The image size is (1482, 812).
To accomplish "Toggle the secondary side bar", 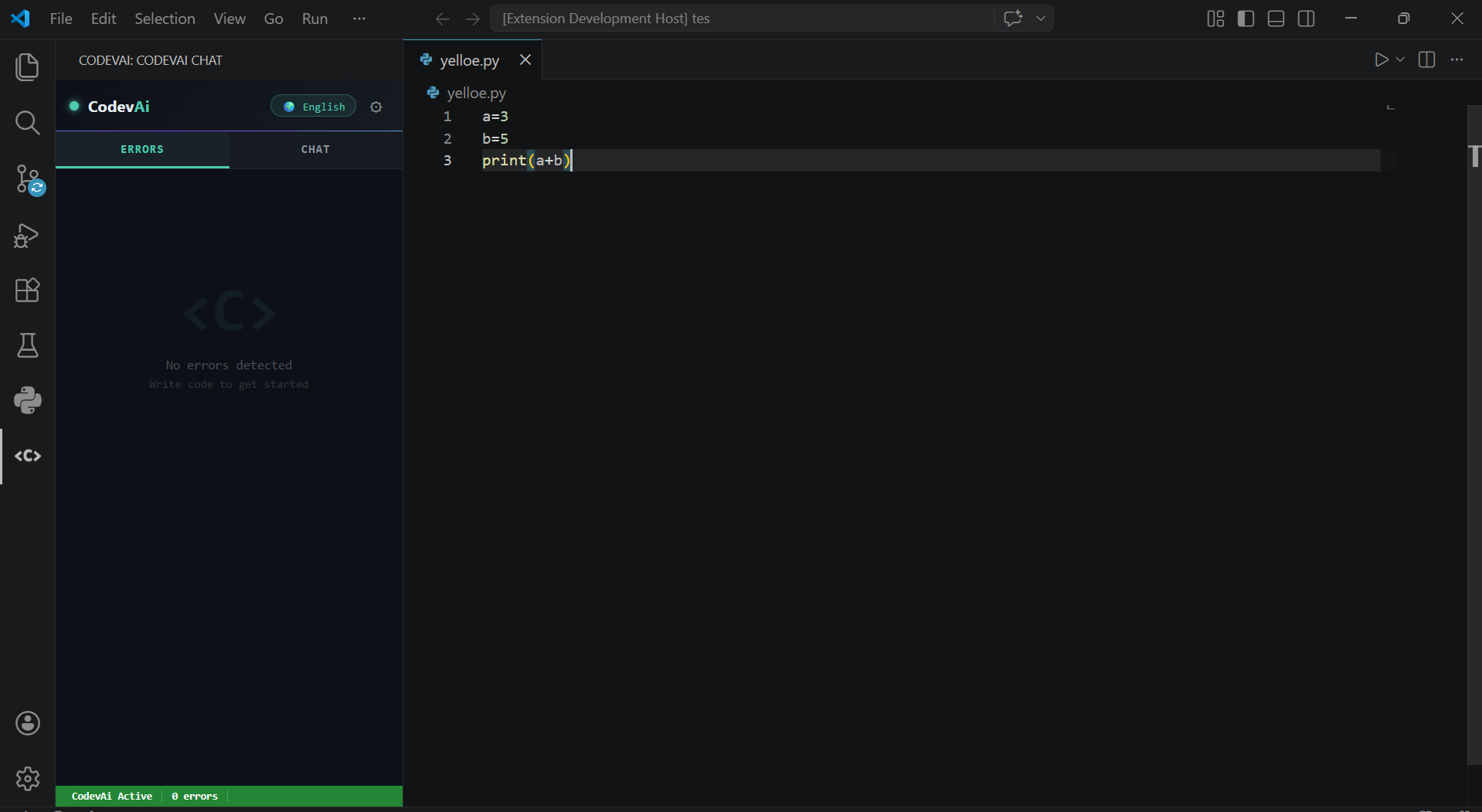I will (x=1306, y=19).
